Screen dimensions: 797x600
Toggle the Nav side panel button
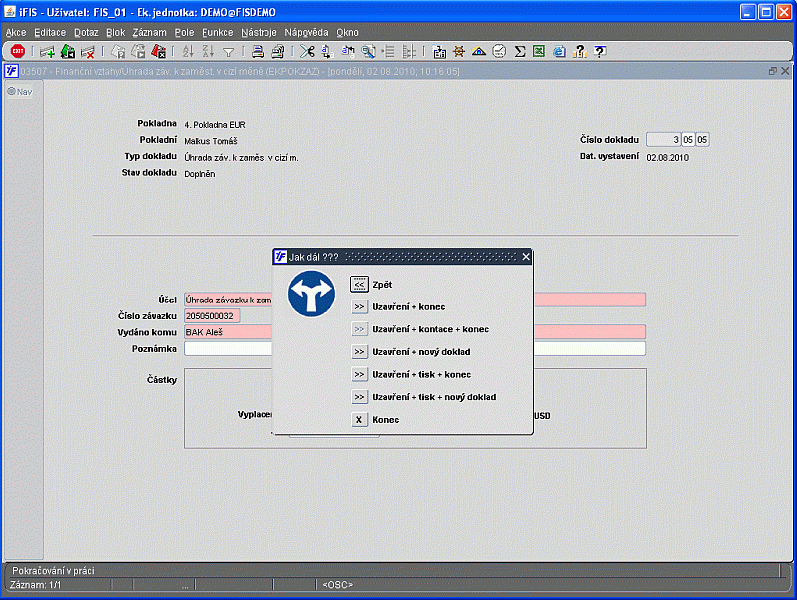point(20,91)
